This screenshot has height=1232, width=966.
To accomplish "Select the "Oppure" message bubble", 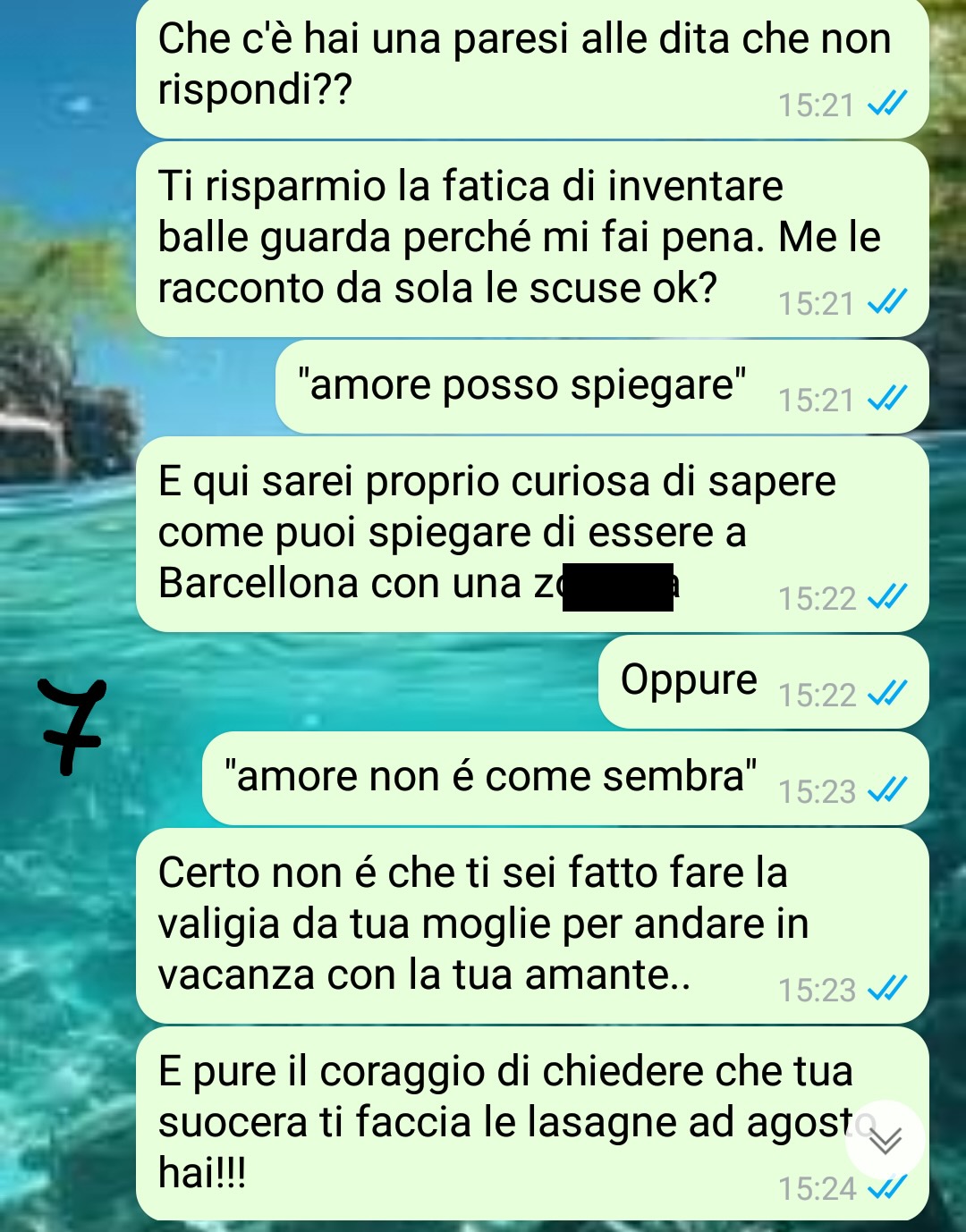I will tap(764, 682).
